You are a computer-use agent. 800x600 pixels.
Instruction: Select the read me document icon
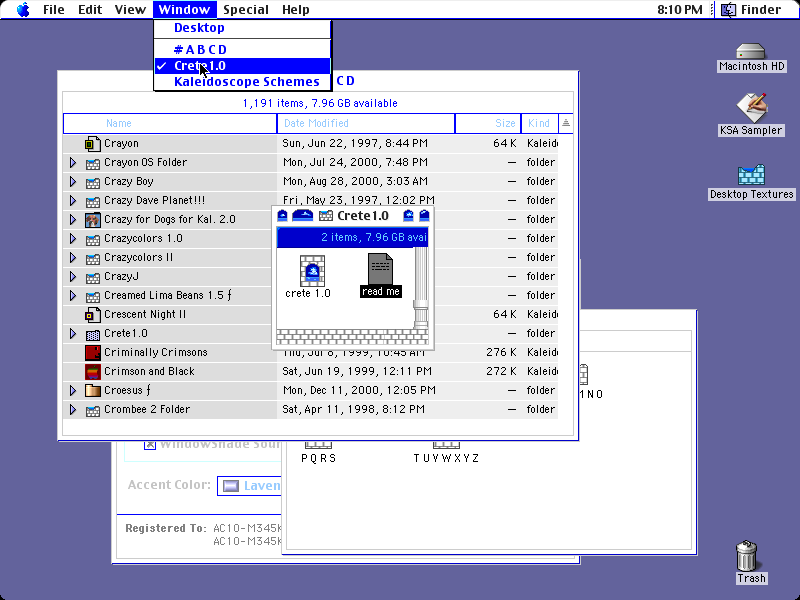[381, 269]
